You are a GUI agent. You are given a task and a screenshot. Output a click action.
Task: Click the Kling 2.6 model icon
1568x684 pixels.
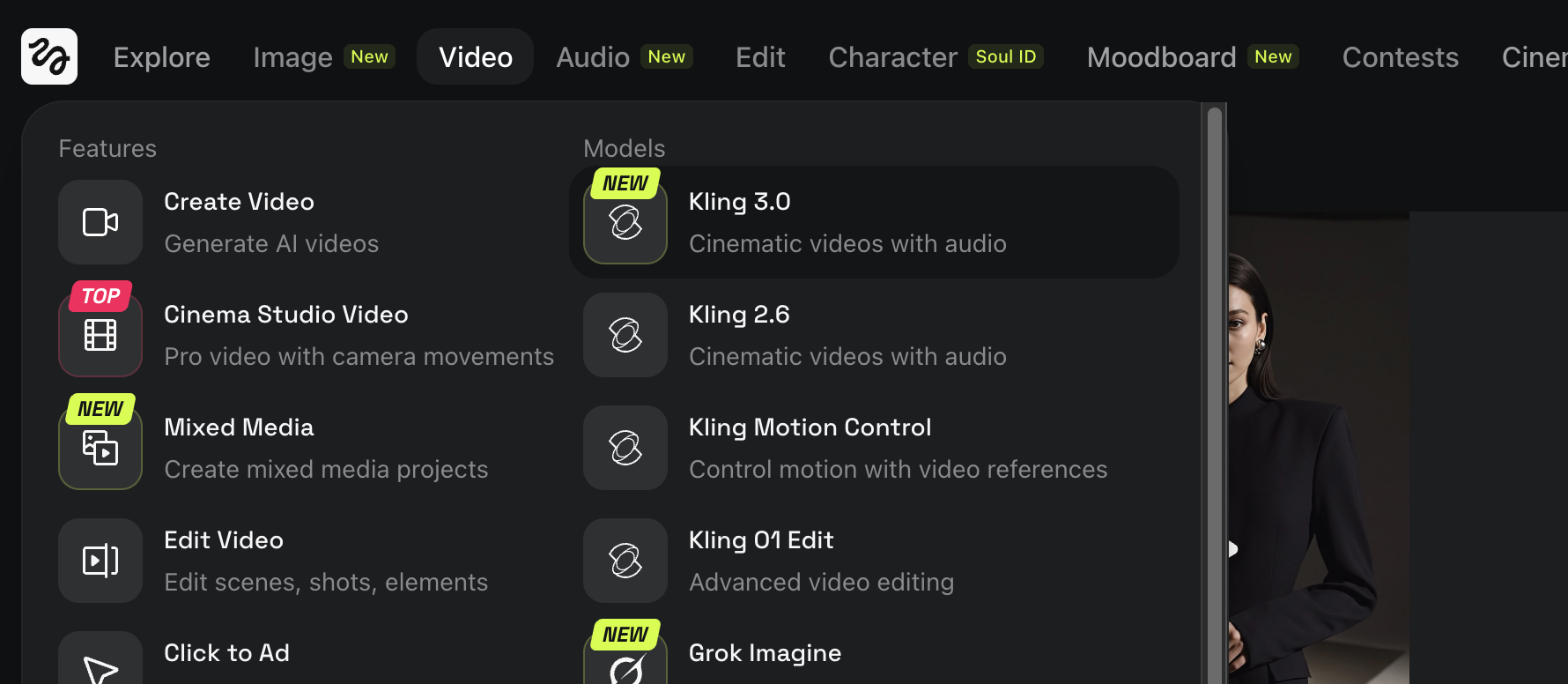point(625,335)
